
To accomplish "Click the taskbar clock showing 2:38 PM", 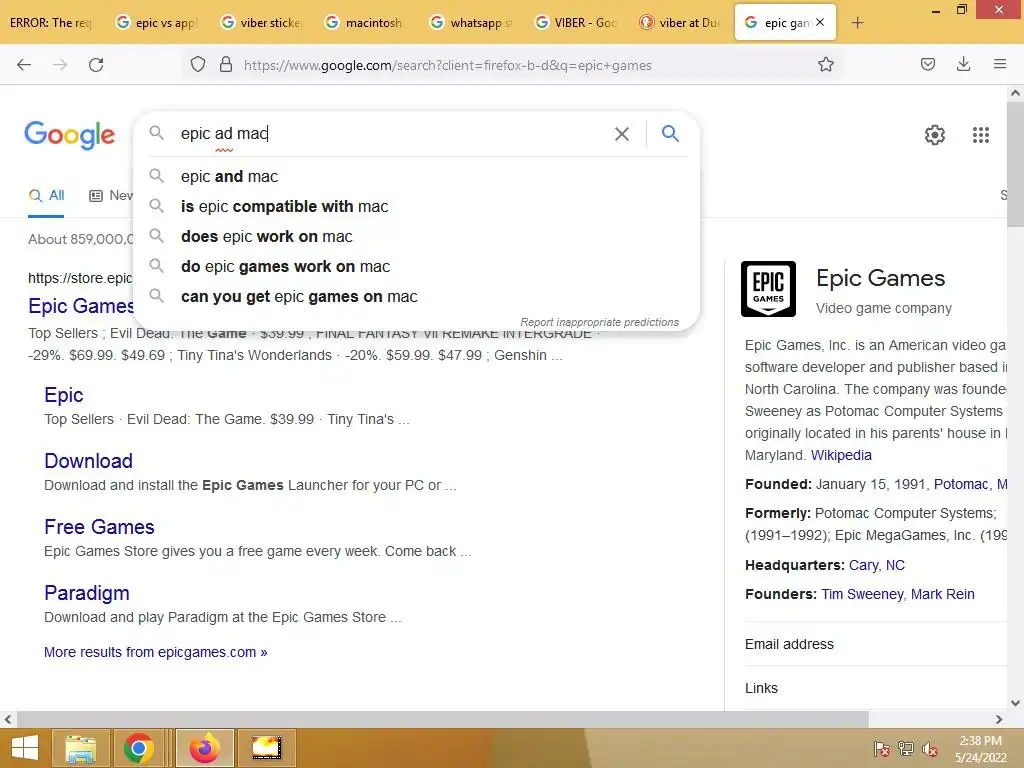I will click(x=980, y=749).
